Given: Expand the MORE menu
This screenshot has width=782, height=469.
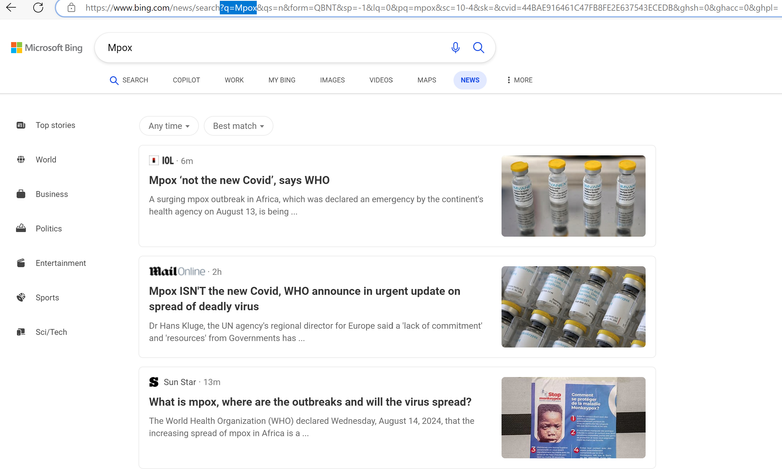Looking at the screenshot, I should coord(519,80).
